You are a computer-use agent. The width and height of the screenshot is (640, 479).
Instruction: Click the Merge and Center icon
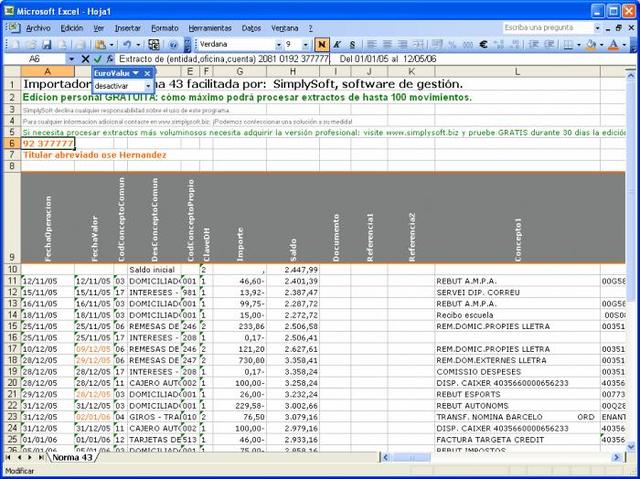point(419,44)
